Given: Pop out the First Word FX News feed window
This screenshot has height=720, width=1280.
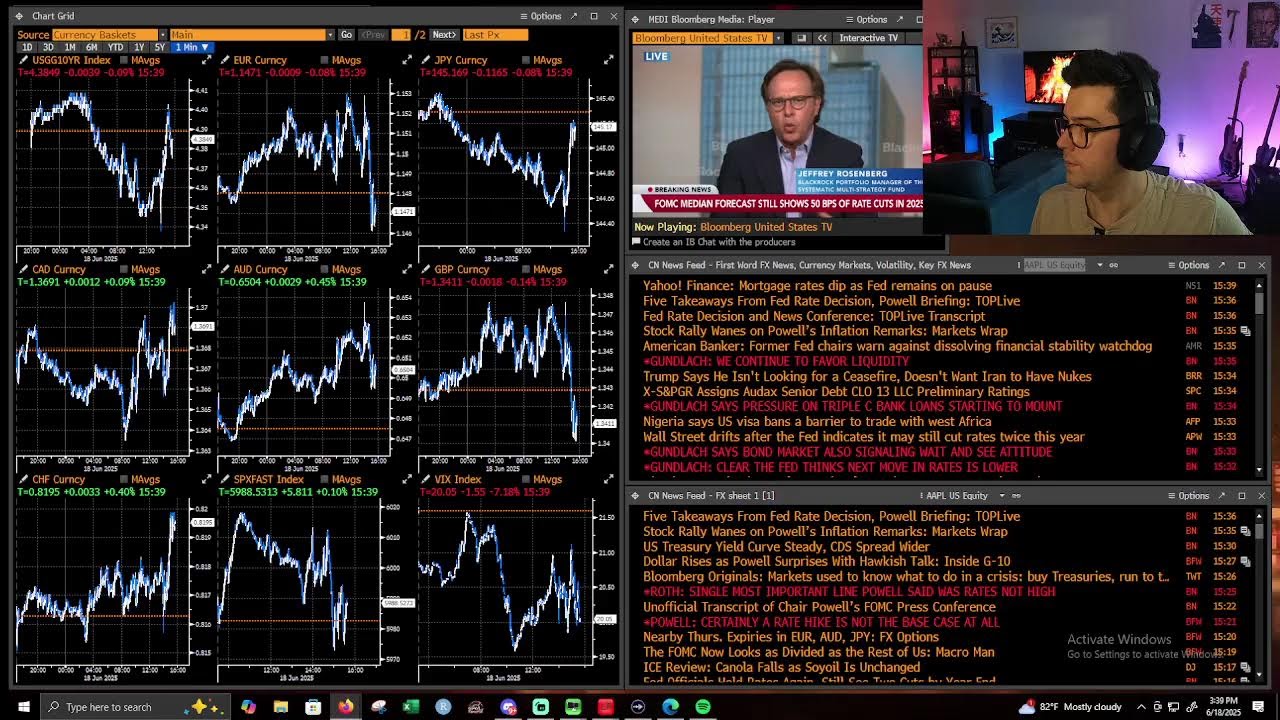Looking at the screenshot, I should point(1222,265).
